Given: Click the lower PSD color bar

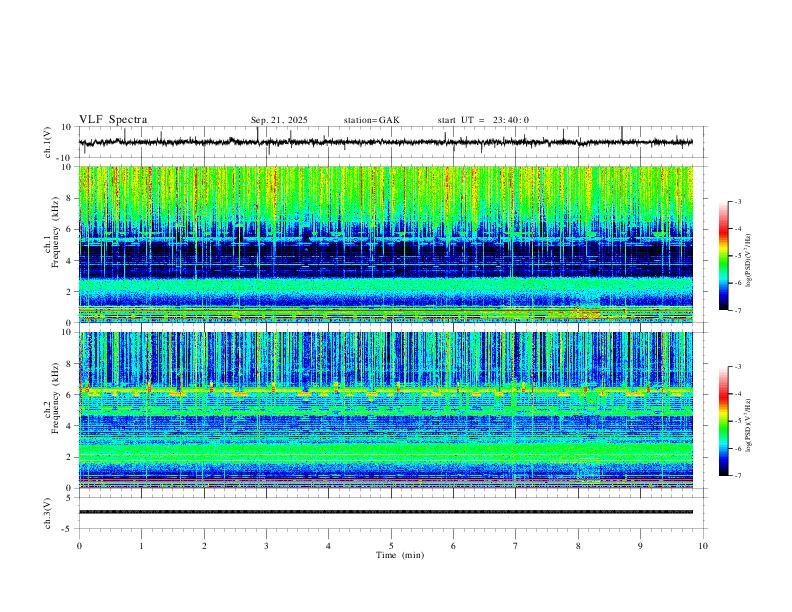Looking at the screenshot, I should point(724,421).
